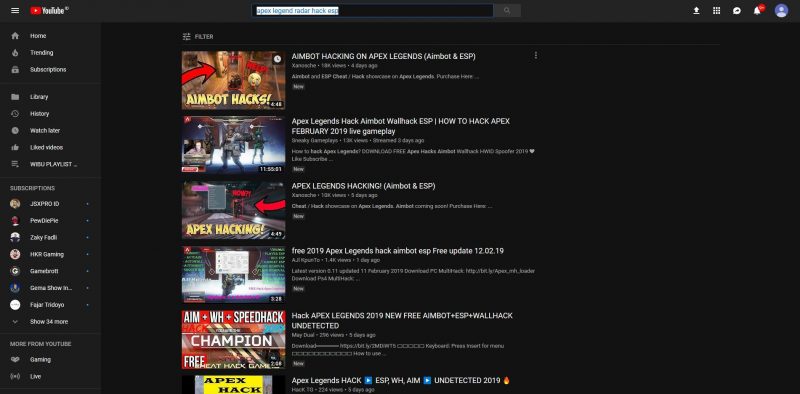Click the search input field
Viewport: 800px width, 394px height.
click(x=372, y=10)
